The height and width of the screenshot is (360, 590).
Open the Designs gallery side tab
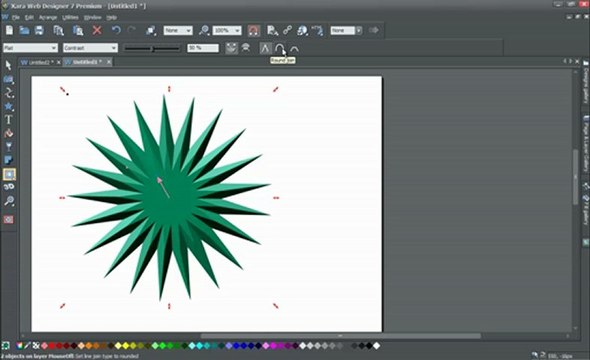pos(586,81)
